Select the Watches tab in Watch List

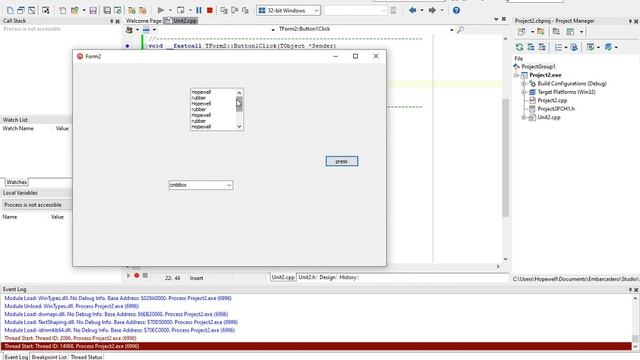click(x=16, y=182)
